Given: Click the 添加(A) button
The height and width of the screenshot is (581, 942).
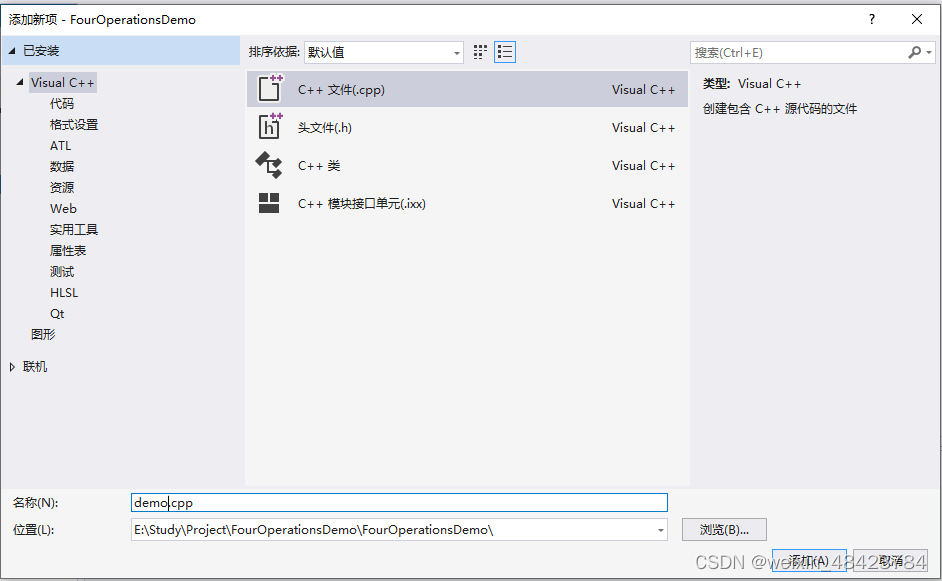Looking at the screenshot, I should [809, 561].
